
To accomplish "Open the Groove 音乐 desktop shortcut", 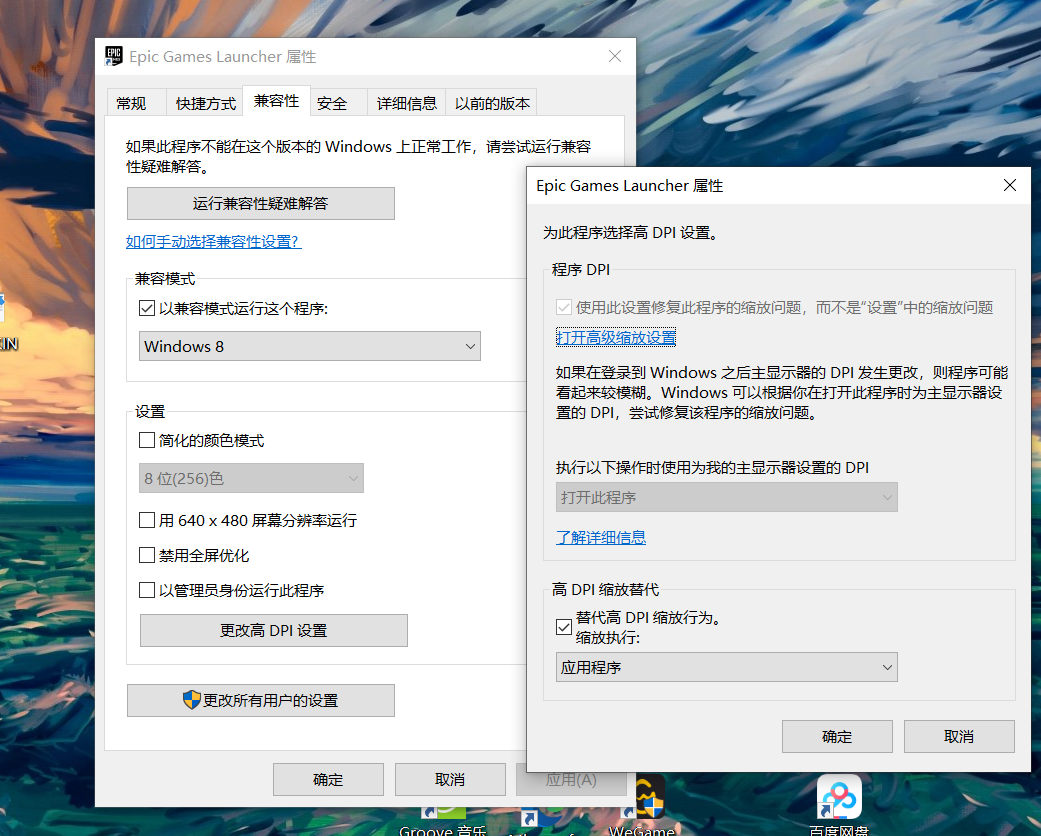I will click(443, 821).
